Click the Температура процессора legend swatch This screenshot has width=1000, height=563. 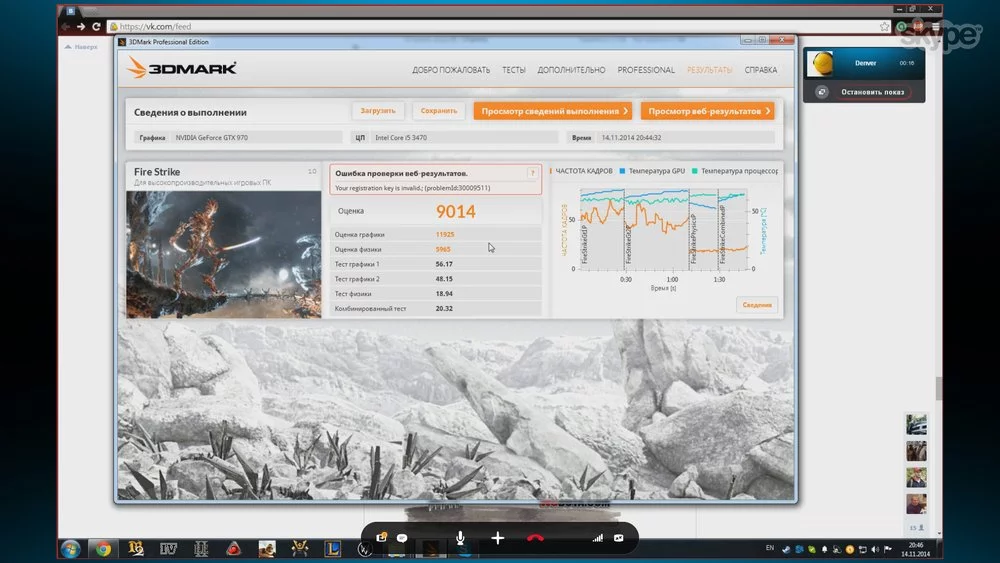coord(695,171)
